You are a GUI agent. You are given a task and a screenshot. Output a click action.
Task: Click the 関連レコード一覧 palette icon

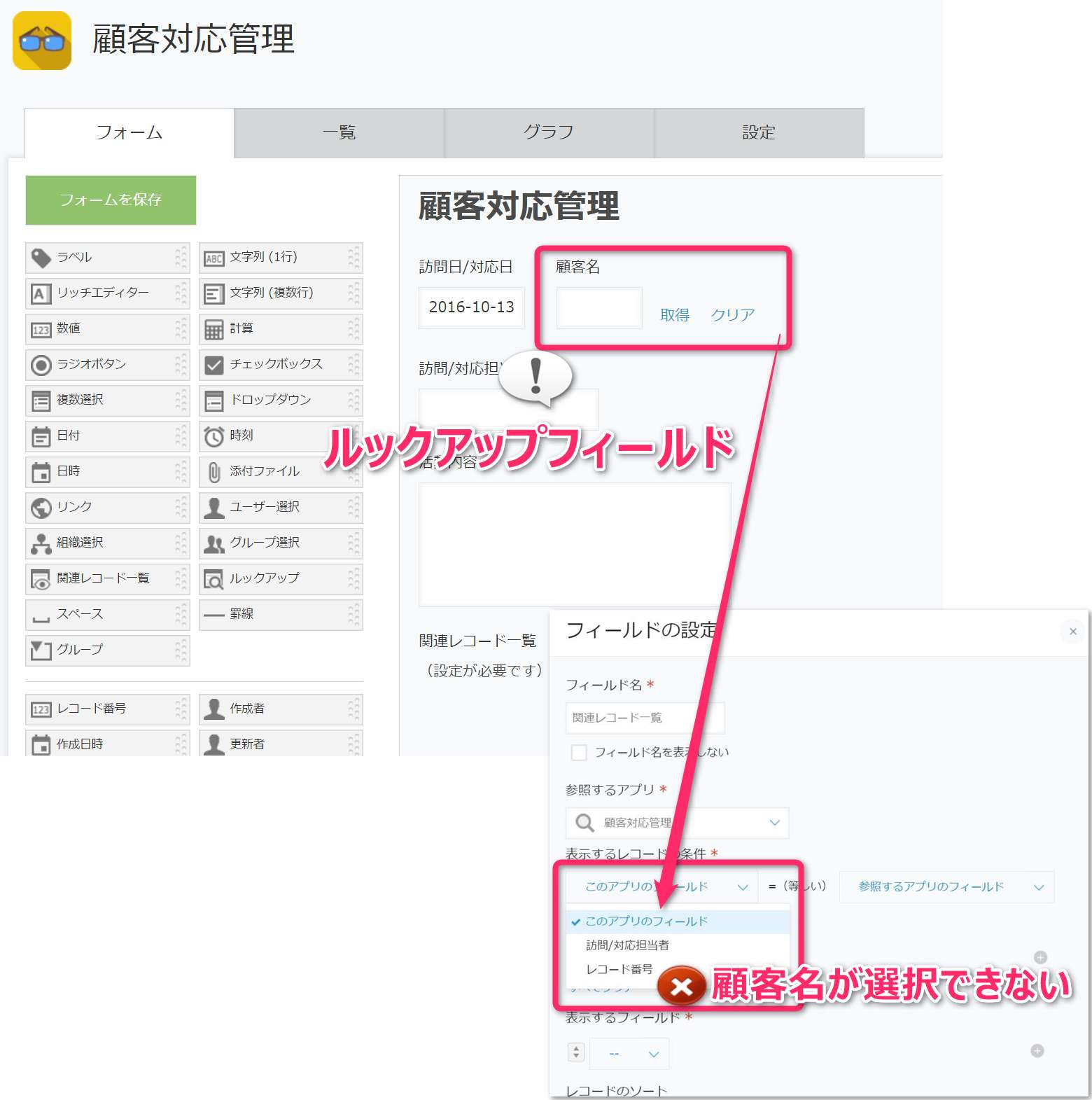tap(41, 579)
